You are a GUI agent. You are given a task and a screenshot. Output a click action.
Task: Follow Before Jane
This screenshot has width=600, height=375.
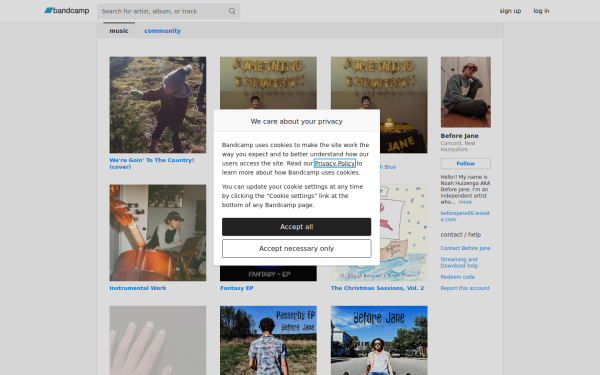[x=466, y=163]
